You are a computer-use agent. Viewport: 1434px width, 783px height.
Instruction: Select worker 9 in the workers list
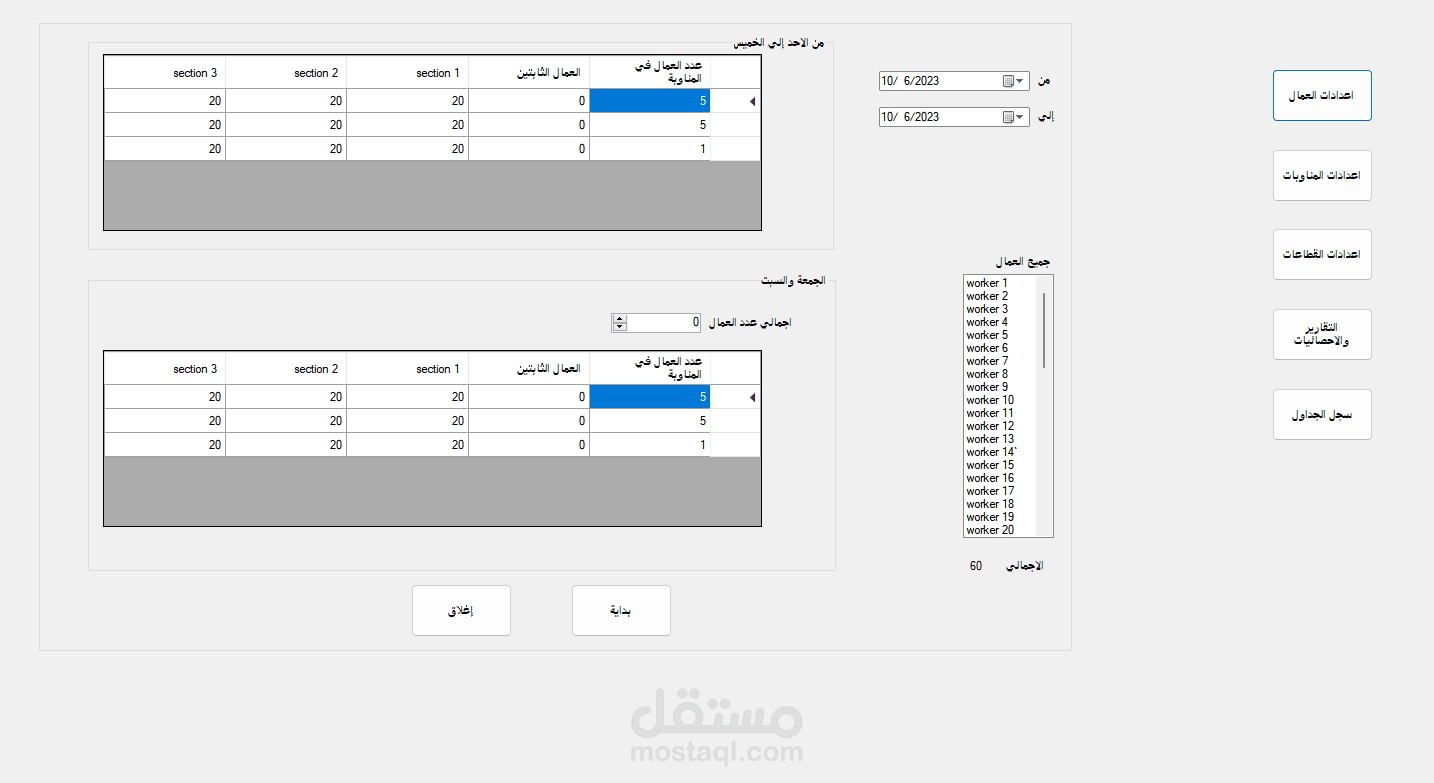[x=987, y=387]
